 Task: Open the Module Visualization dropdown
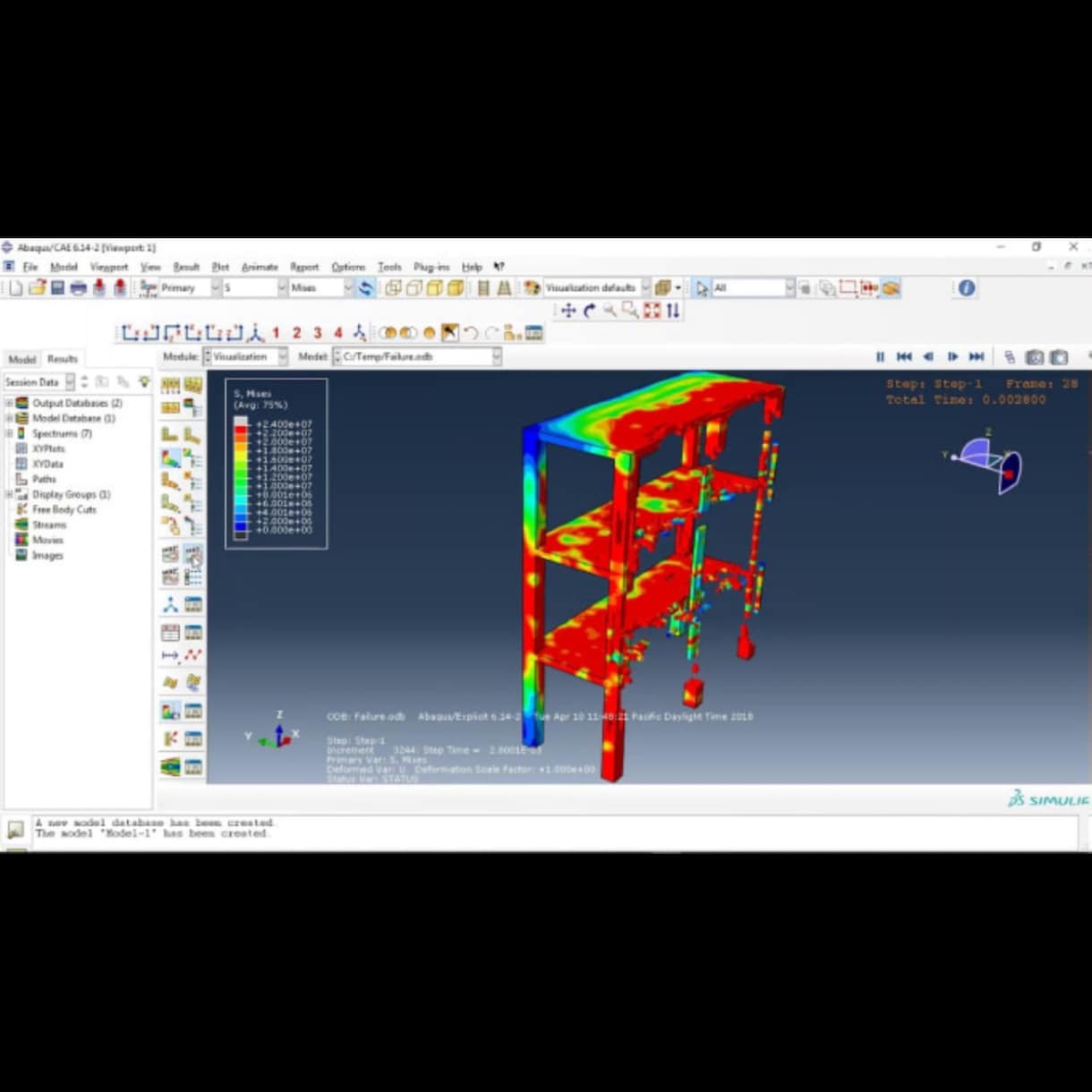[246, 356]
